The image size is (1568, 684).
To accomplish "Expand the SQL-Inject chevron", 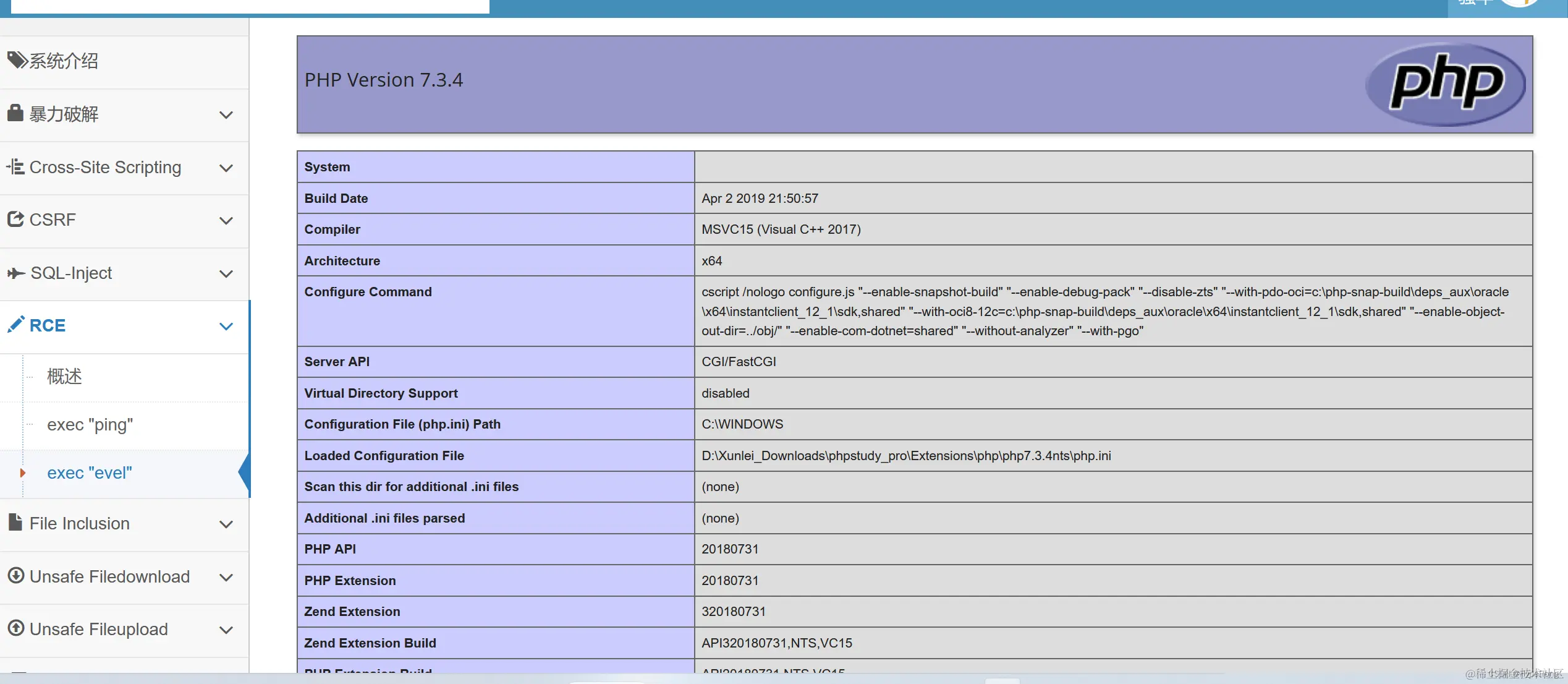I will coord(226,274).
